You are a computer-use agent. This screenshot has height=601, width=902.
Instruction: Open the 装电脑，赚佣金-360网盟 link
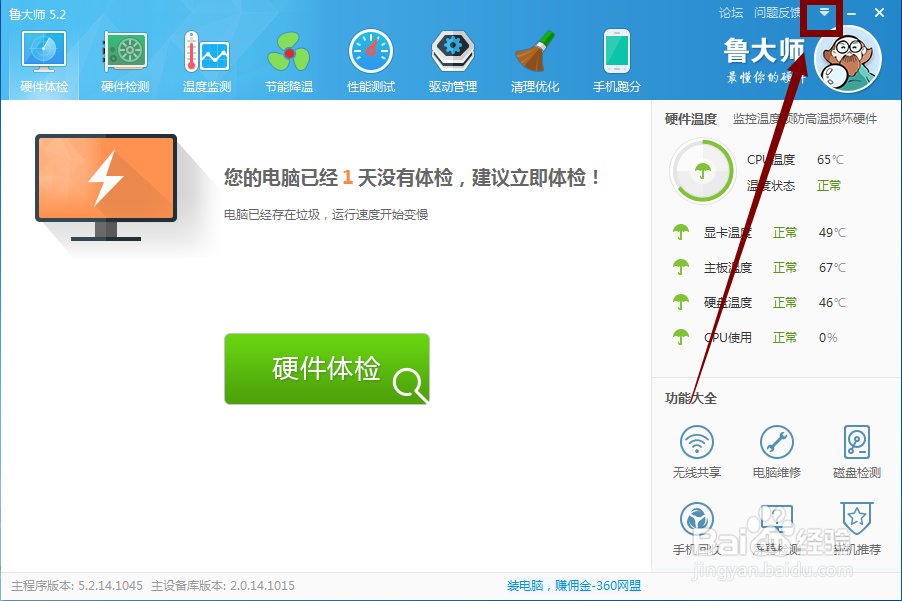574,585
